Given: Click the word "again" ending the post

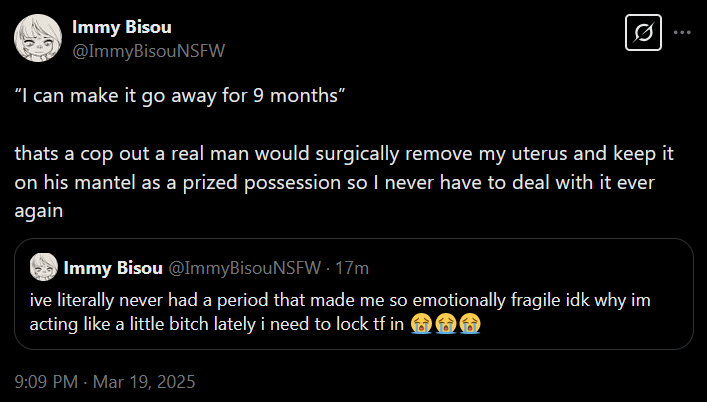Looking at the screenshot, I should pyautogui.click(x=39, y=211).
